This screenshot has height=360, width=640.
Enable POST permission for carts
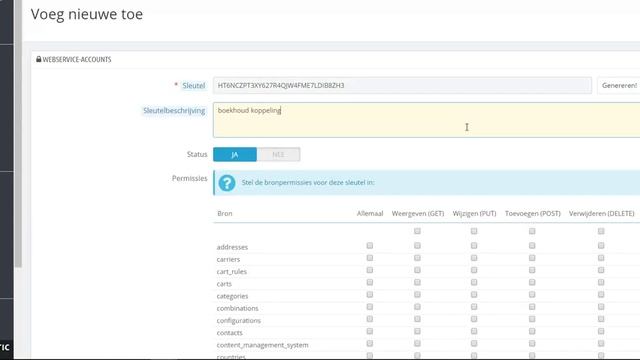pos(532,282)
